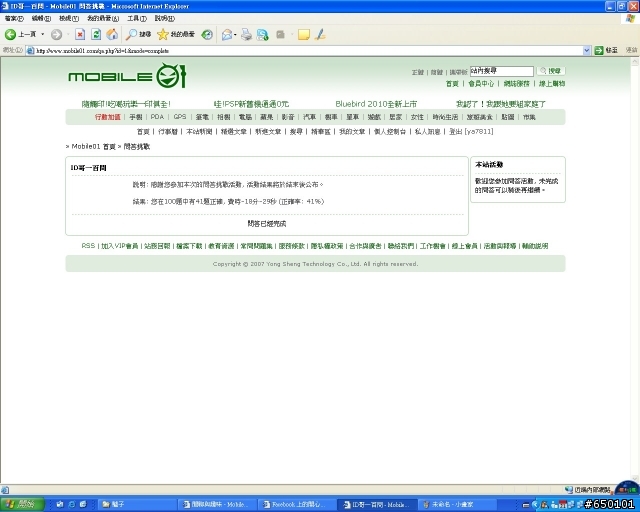Open the 檔案(F) menu
The height and width of the screenshot is (512, 640).
14,18
